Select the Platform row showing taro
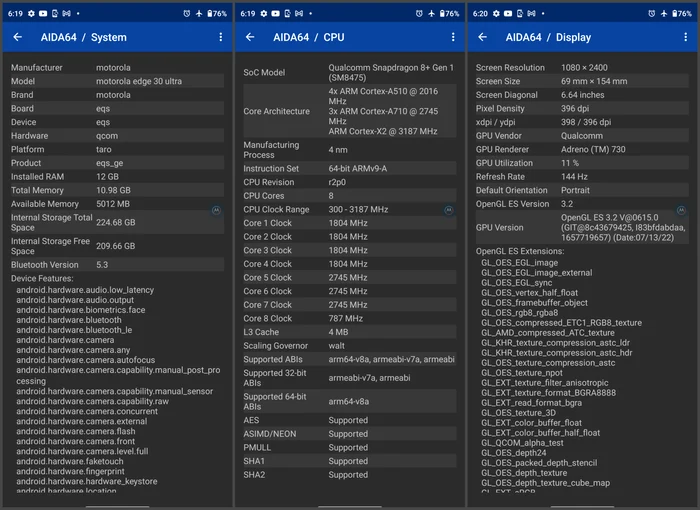This screenshot has height=510, width=700. (x=117, y=149)
